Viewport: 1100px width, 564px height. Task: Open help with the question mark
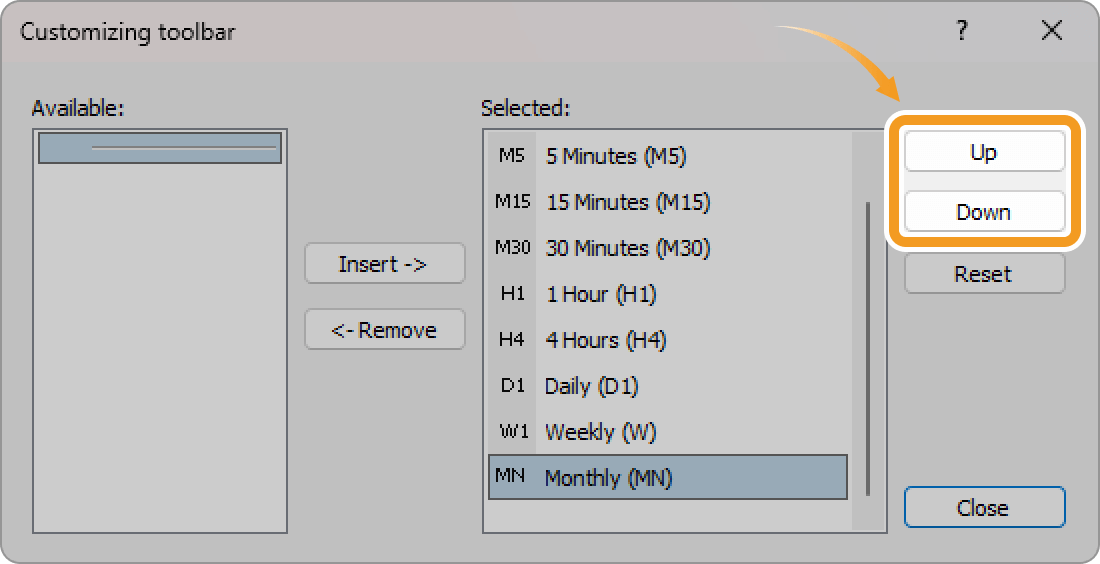click(x=962, y=31)
